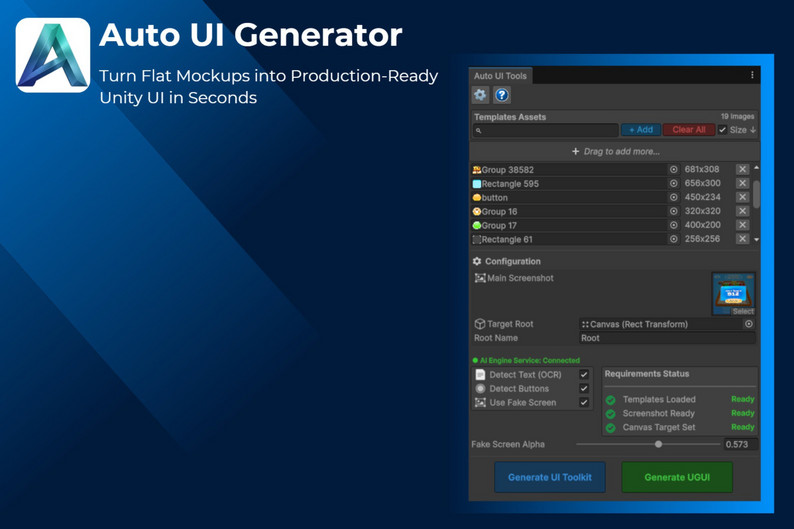Click the Group 38582 thumbnail icon
The image size is (794, 529).
[477, 170]
